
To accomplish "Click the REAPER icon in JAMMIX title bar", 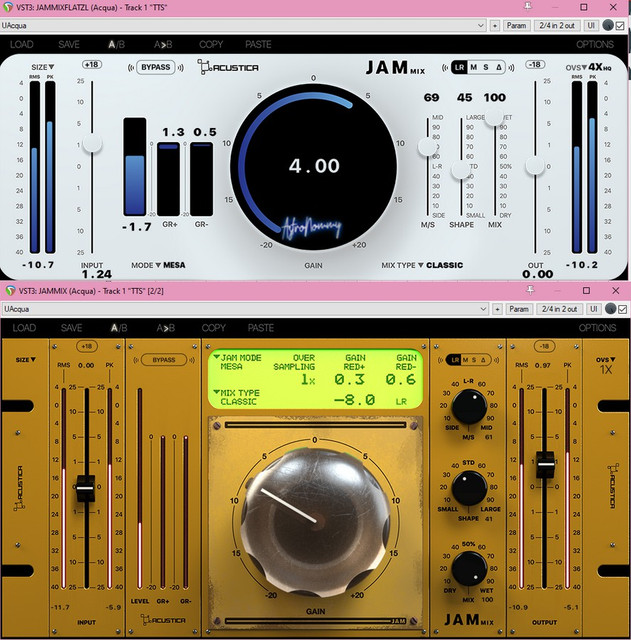I will [x=10, y=291].
